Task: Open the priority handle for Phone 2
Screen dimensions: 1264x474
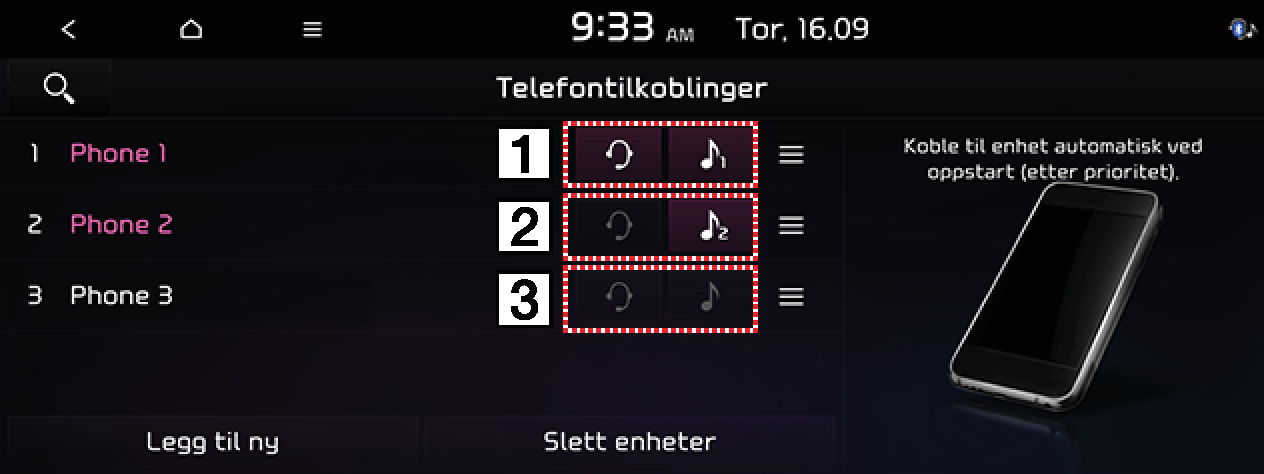Action: [791, 226]
